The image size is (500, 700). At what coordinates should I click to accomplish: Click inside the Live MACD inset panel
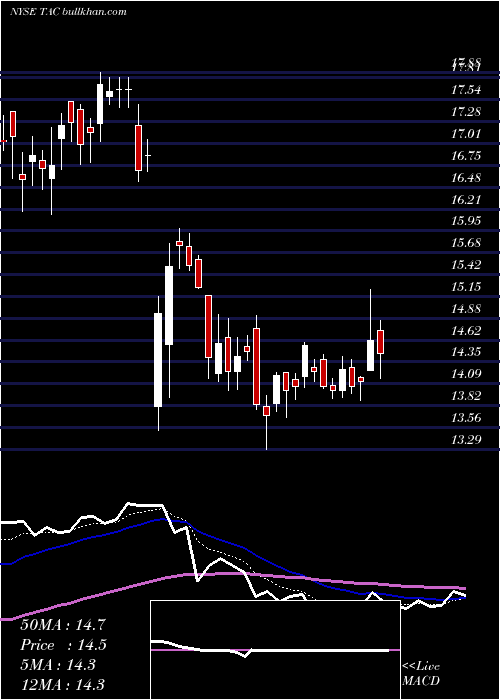275,650
